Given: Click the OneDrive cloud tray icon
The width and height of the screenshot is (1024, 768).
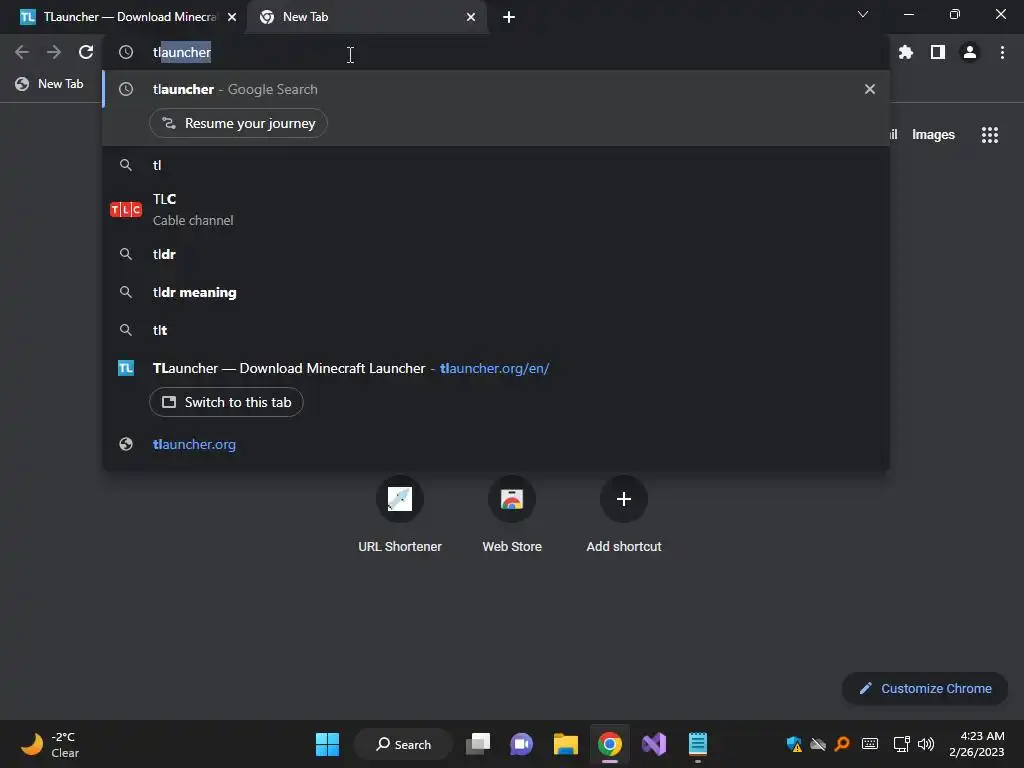Looking at the screenshot, I should (818, 744).
